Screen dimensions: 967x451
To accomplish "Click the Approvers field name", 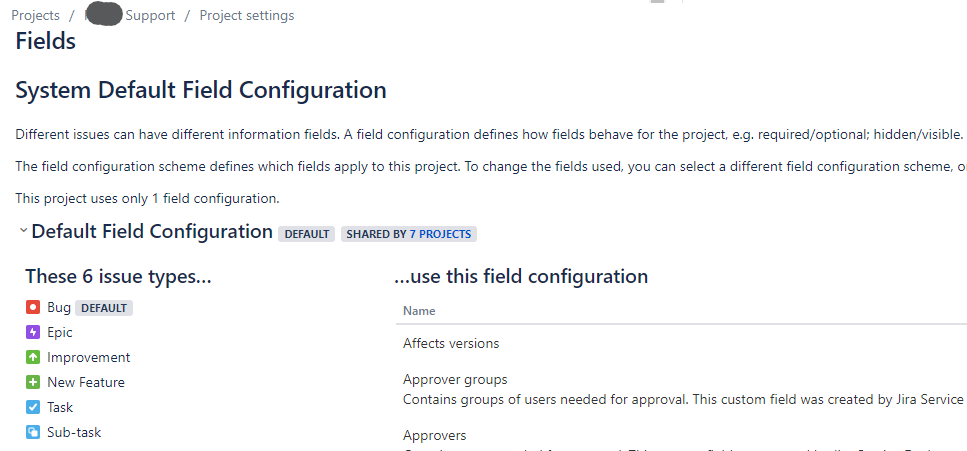I will pos(435,436).
